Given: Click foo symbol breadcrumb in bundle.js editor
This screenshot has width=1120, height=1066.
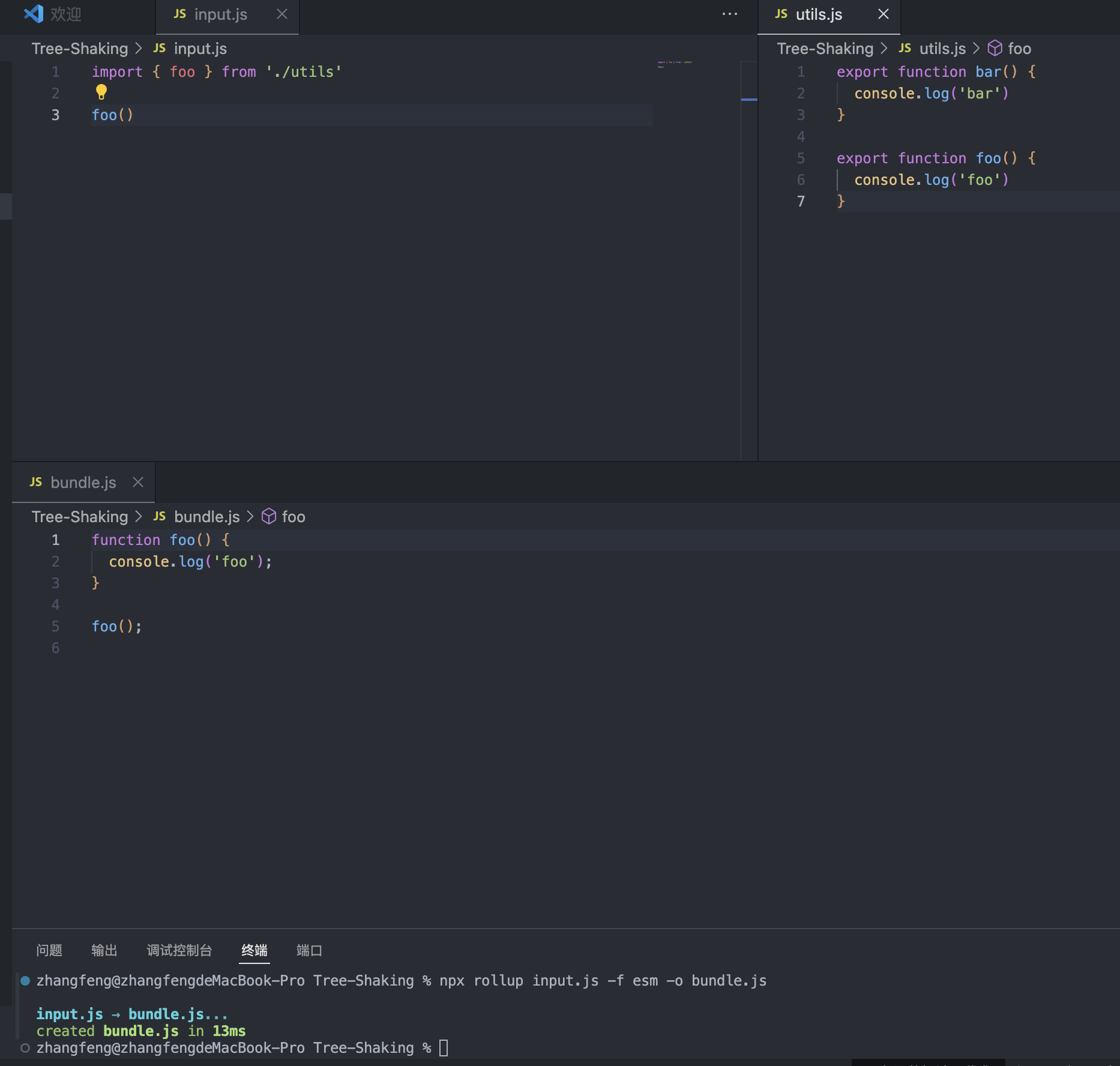Looking at the screenshot, I should 294,517.
